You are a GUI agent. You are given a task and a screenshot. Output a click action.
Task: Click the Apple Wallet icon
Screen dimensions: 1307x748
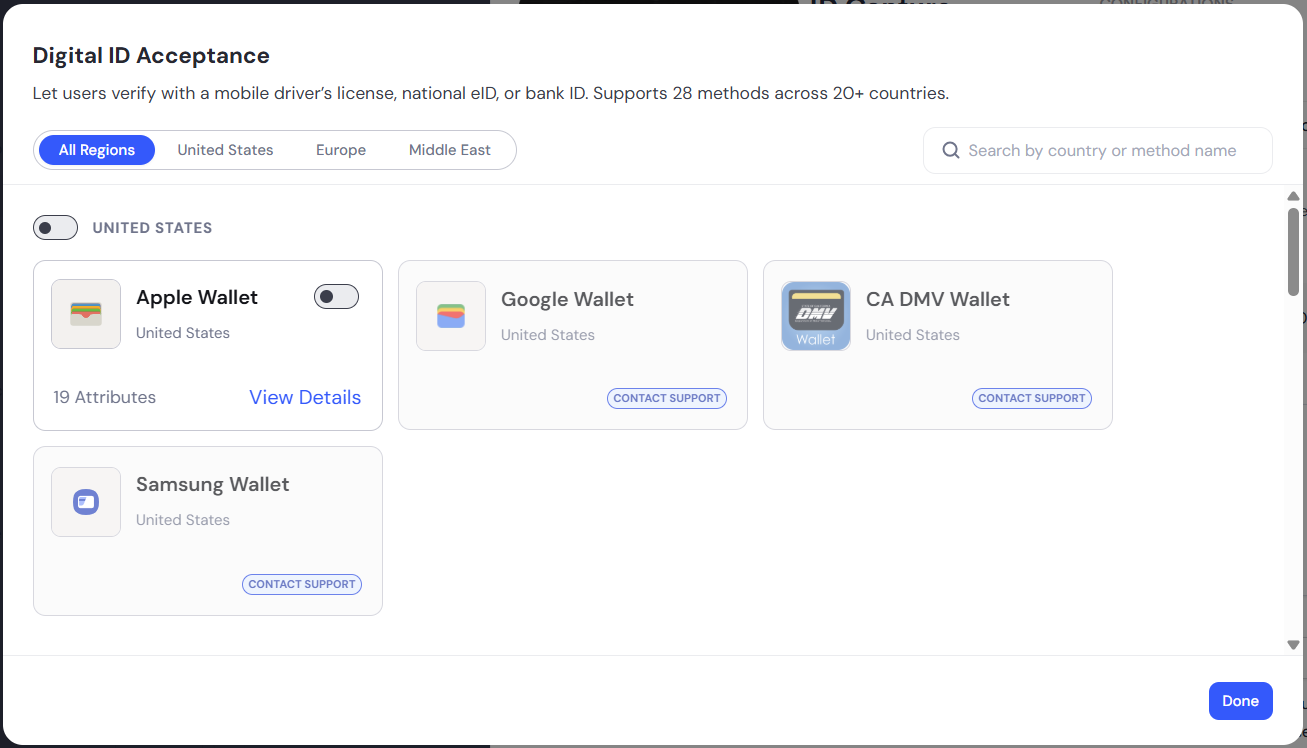pyautogui.click(x=86, y=314)
